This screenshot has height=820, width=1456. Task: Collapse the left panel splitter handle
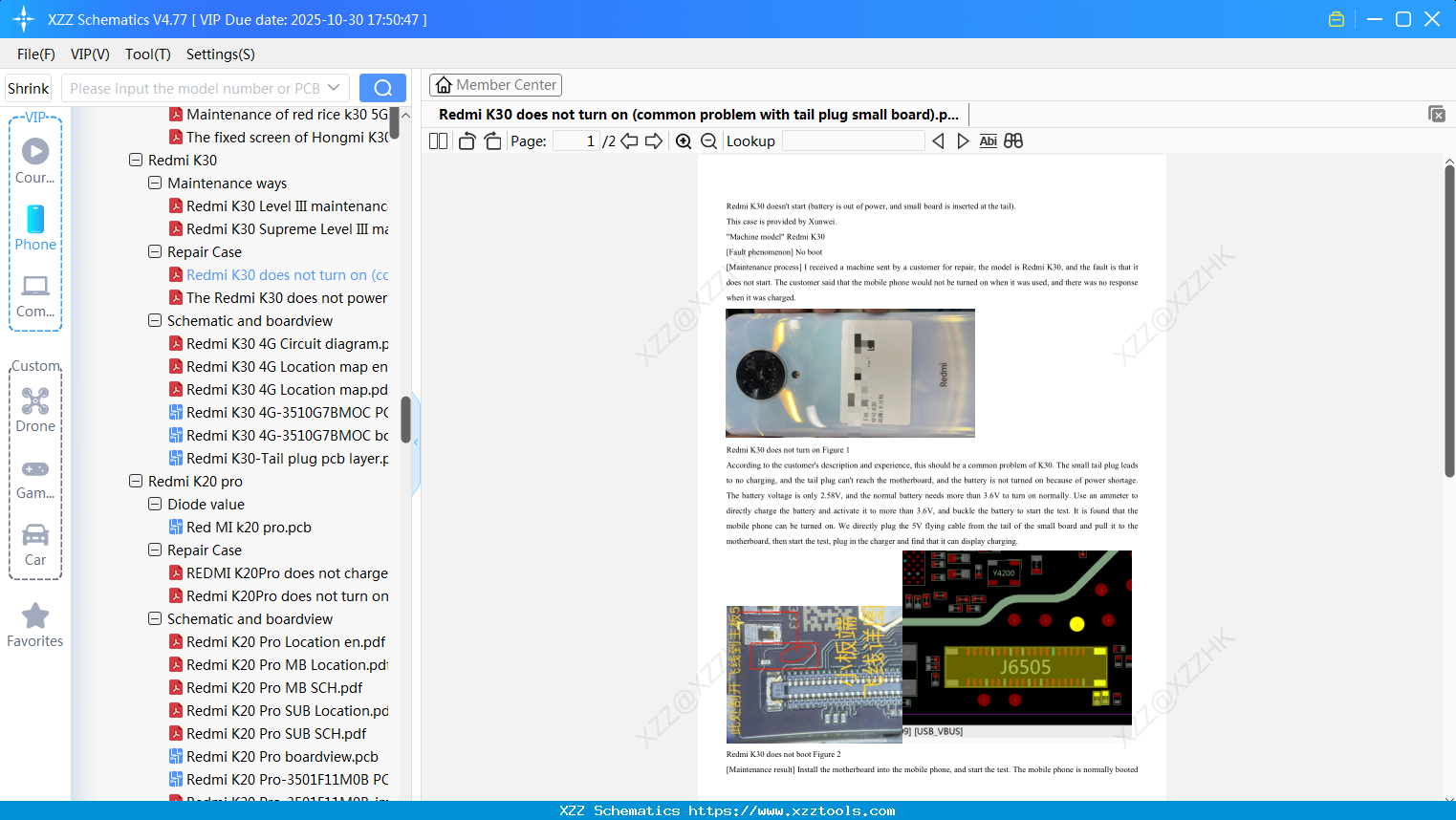click(416, 442)
